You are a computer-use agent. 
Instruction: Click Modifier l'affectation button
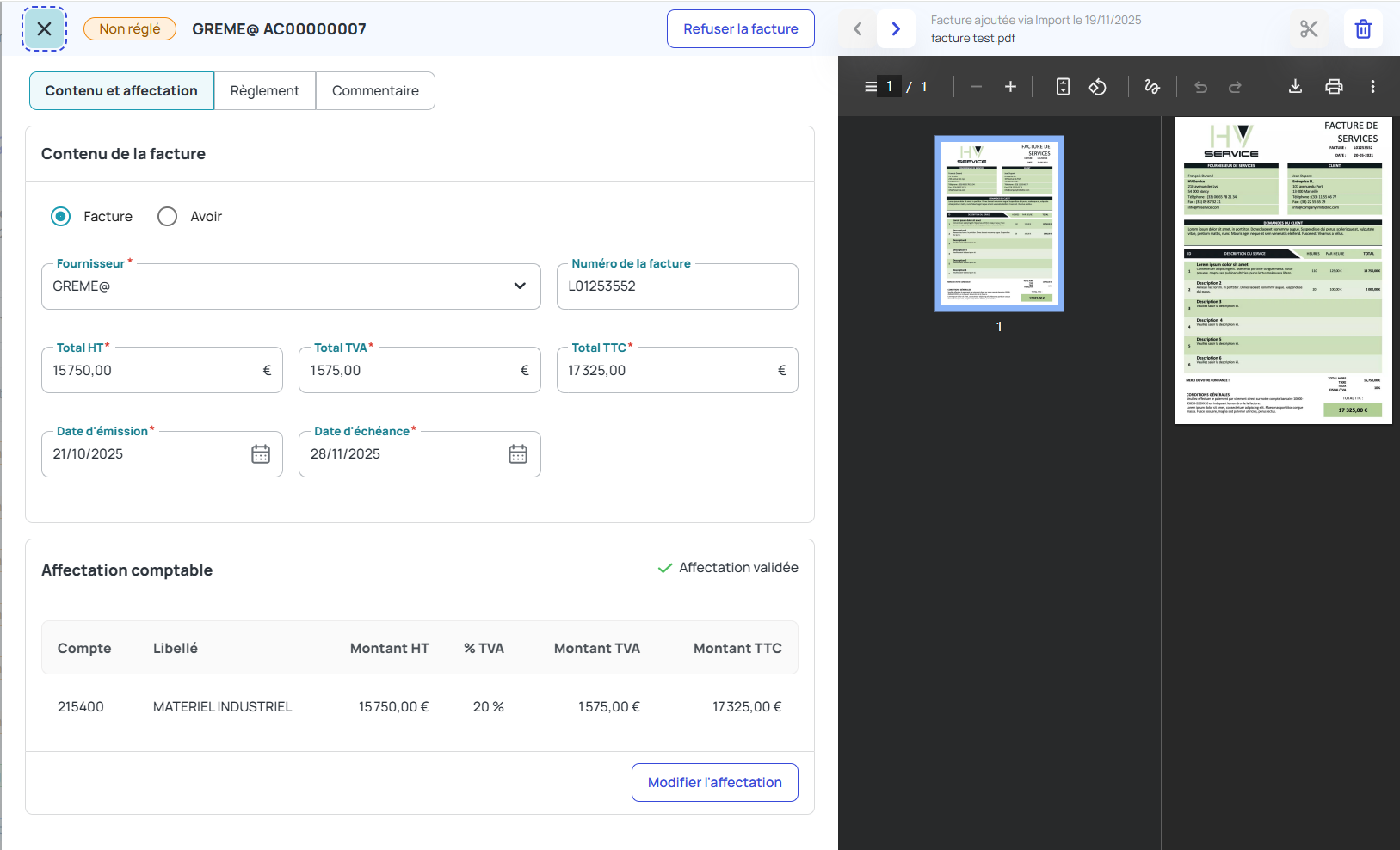[715, 782]
